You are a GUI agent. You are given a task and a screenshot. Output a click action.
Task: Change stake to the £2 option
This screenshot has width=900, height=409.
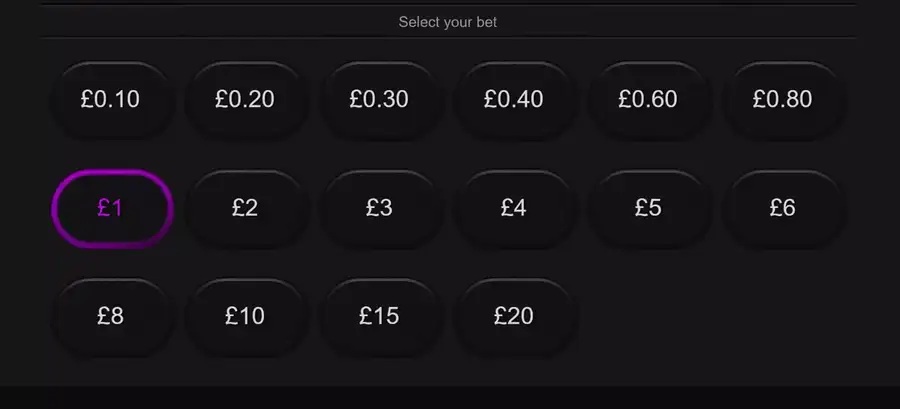245,208
